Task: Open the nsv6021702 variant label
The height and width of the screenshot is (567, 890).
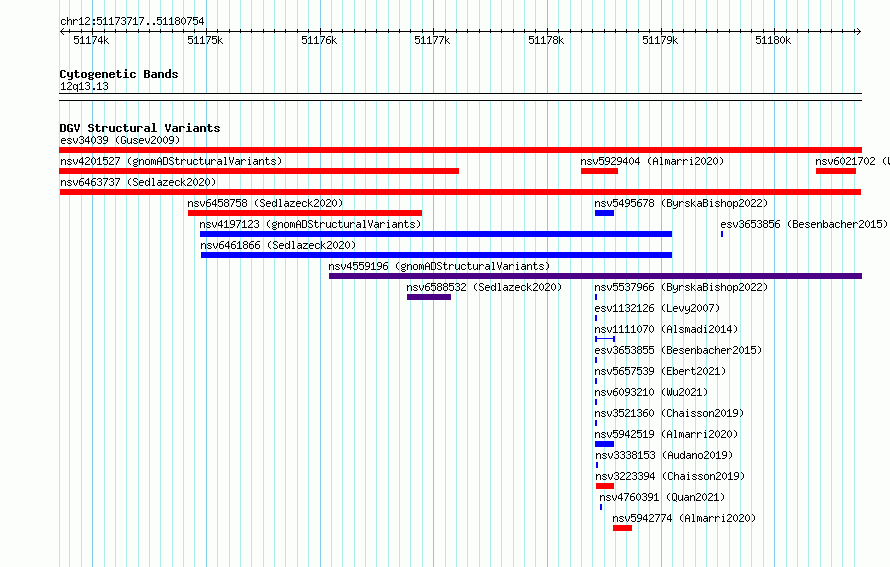Action: click(x=852, y=161)
